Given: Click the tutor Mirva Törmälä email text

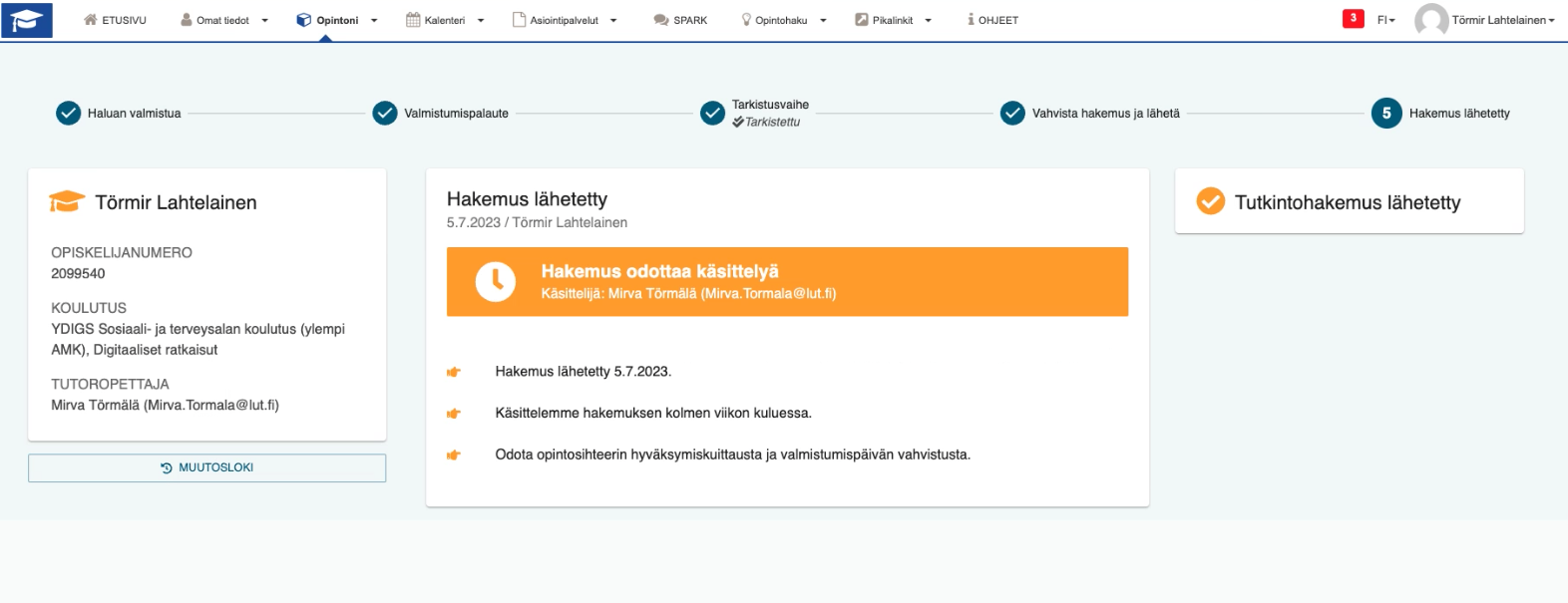Looking at the screenshot, I should tap(165, 405).
